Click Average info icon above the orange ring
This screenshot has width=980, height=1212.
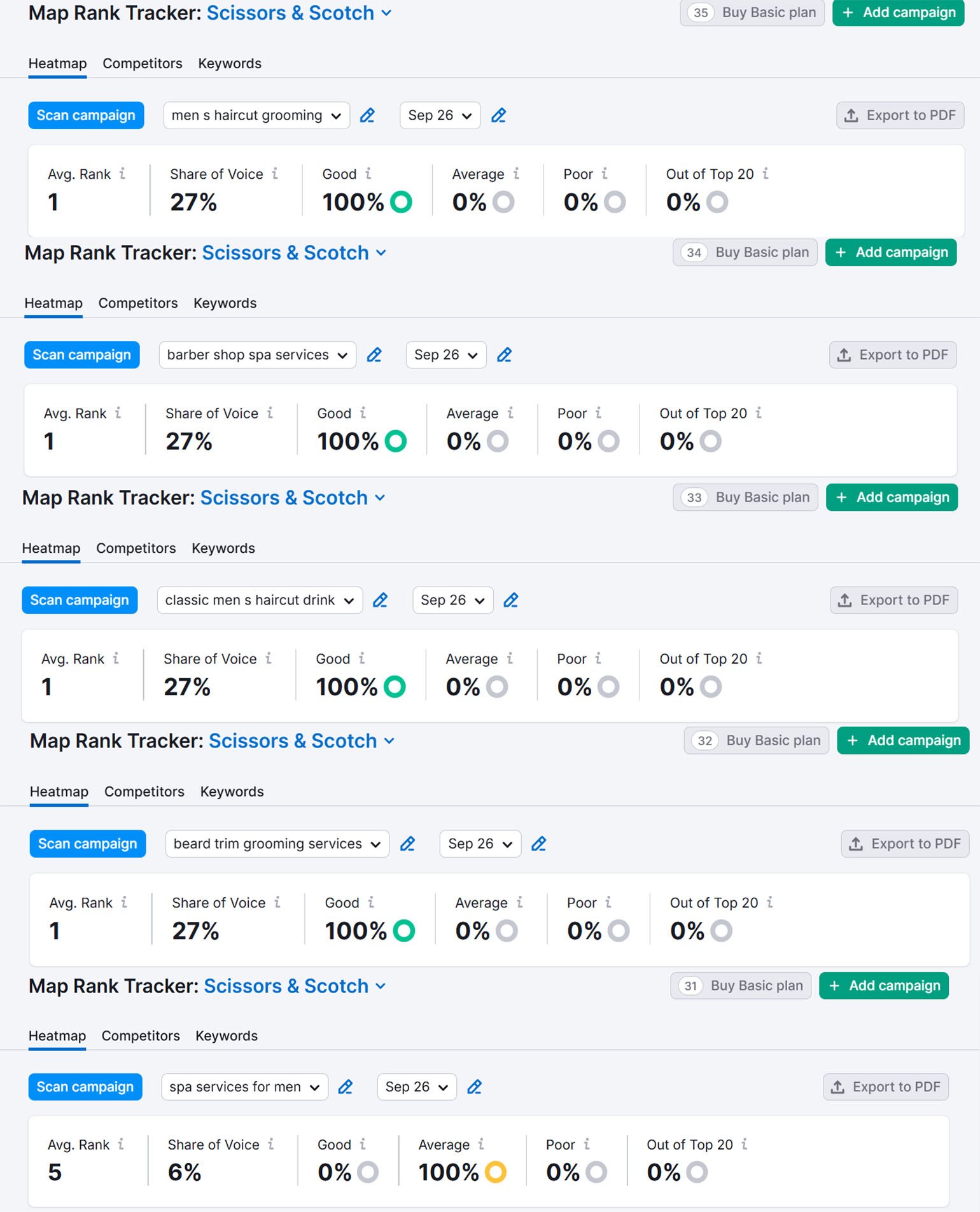click(x=481, y=1145)
